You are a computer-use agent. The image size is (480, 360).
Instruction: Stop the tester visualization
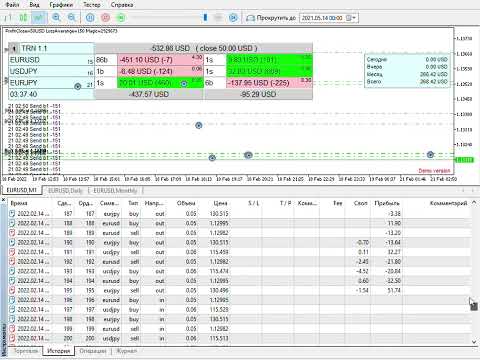(105, 18)
